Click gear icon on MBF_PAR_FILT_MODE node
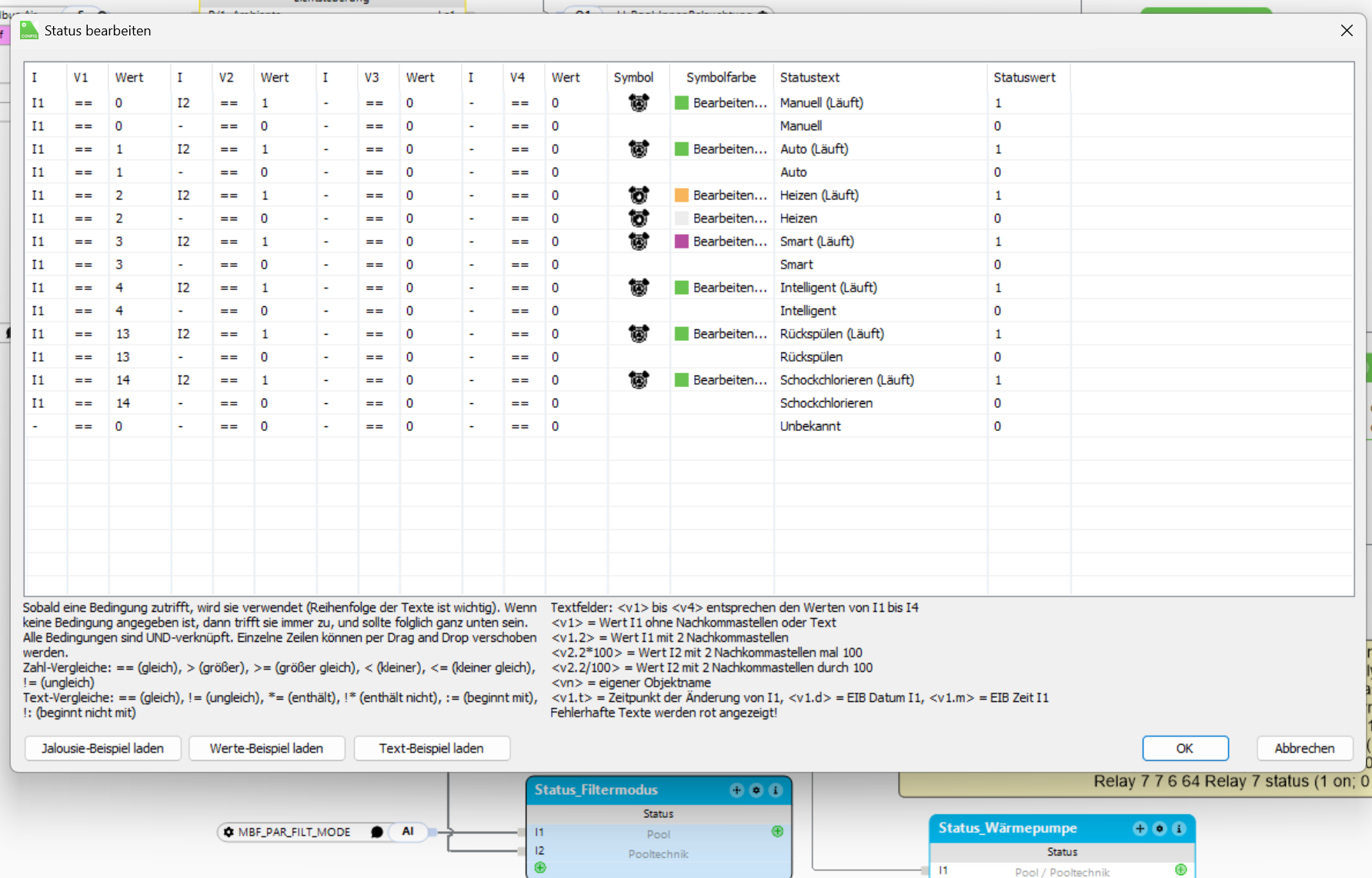Viewport: 1372px width, 878px height. coord(229,832)
